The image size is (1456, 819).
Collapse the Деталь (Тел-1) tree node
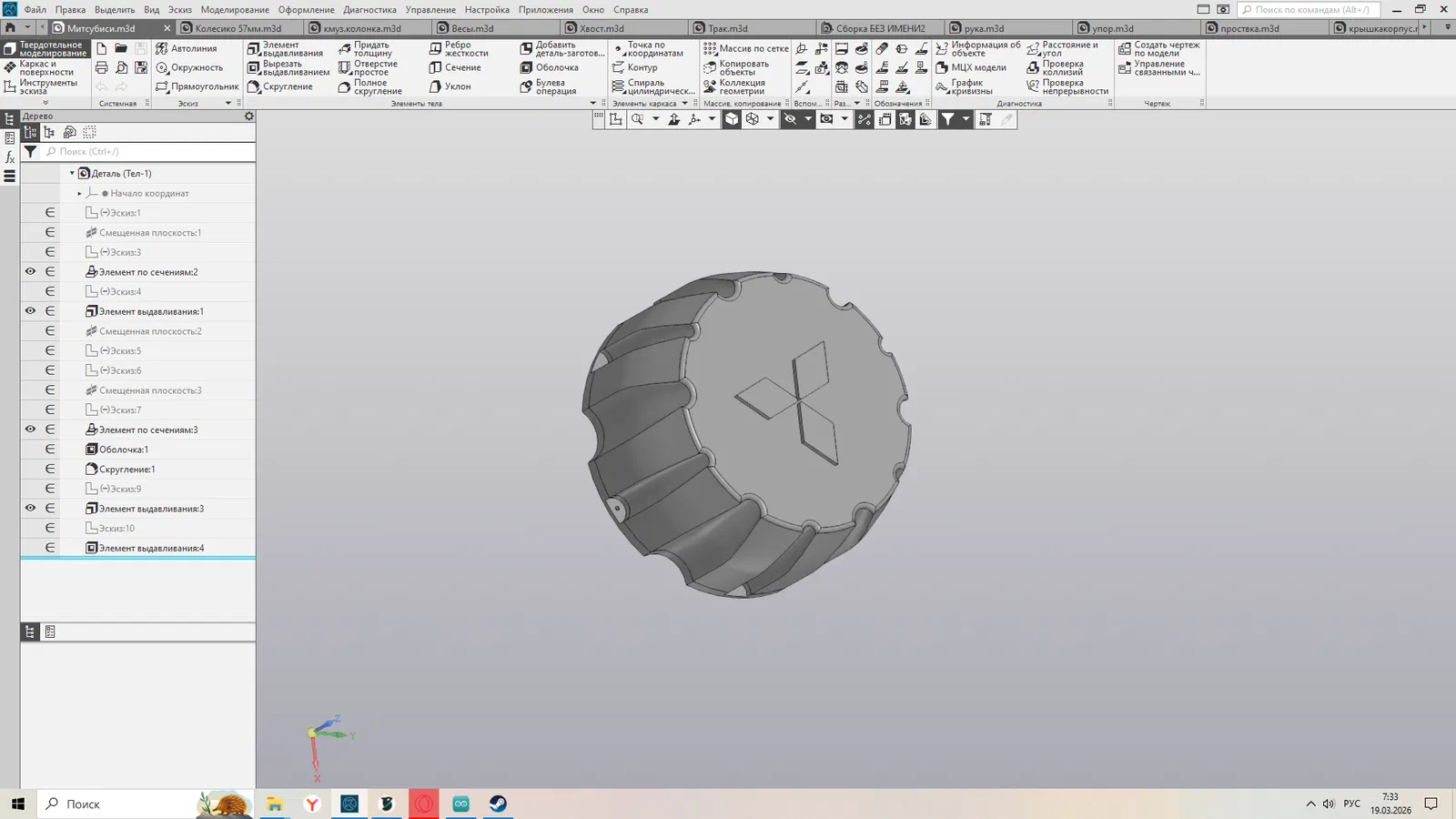coord(72,173)
